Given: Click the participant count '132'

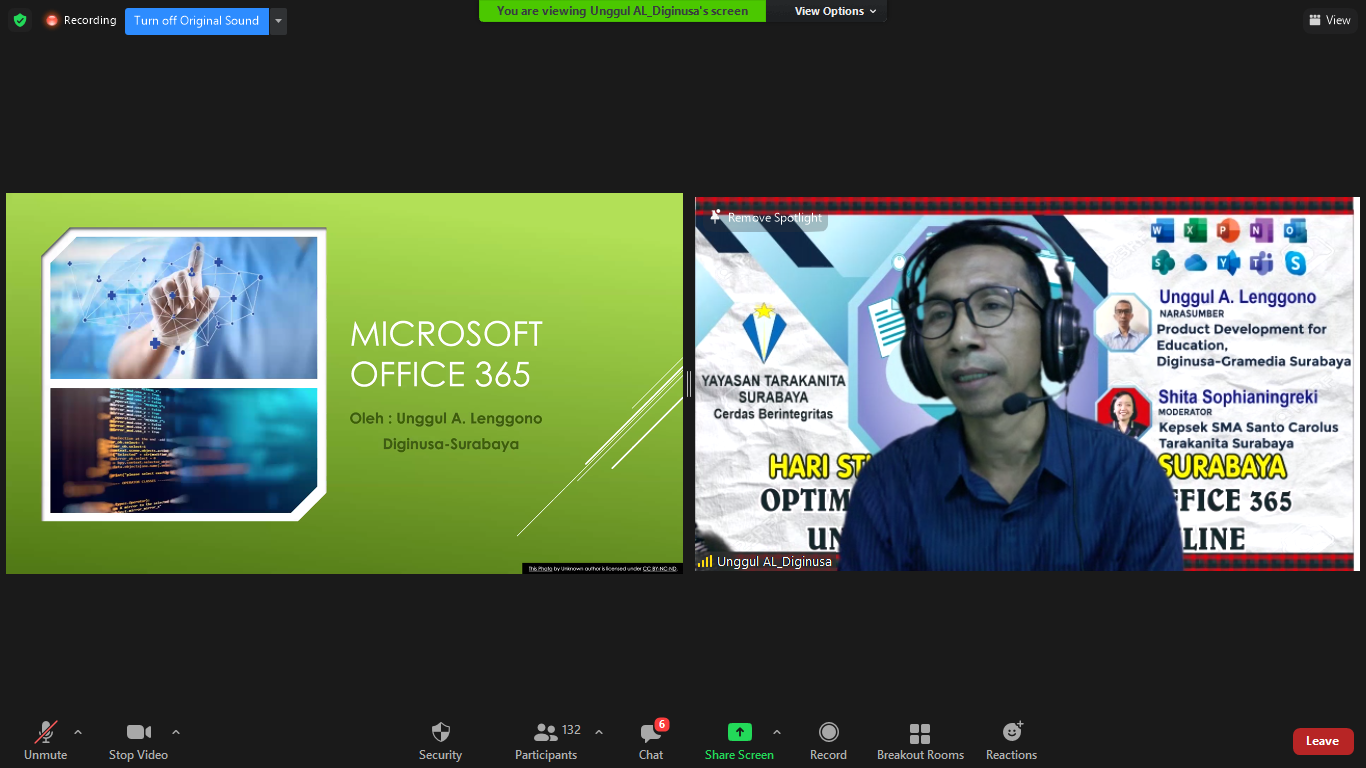Looking at the screenshot, I should pos(572,730).
